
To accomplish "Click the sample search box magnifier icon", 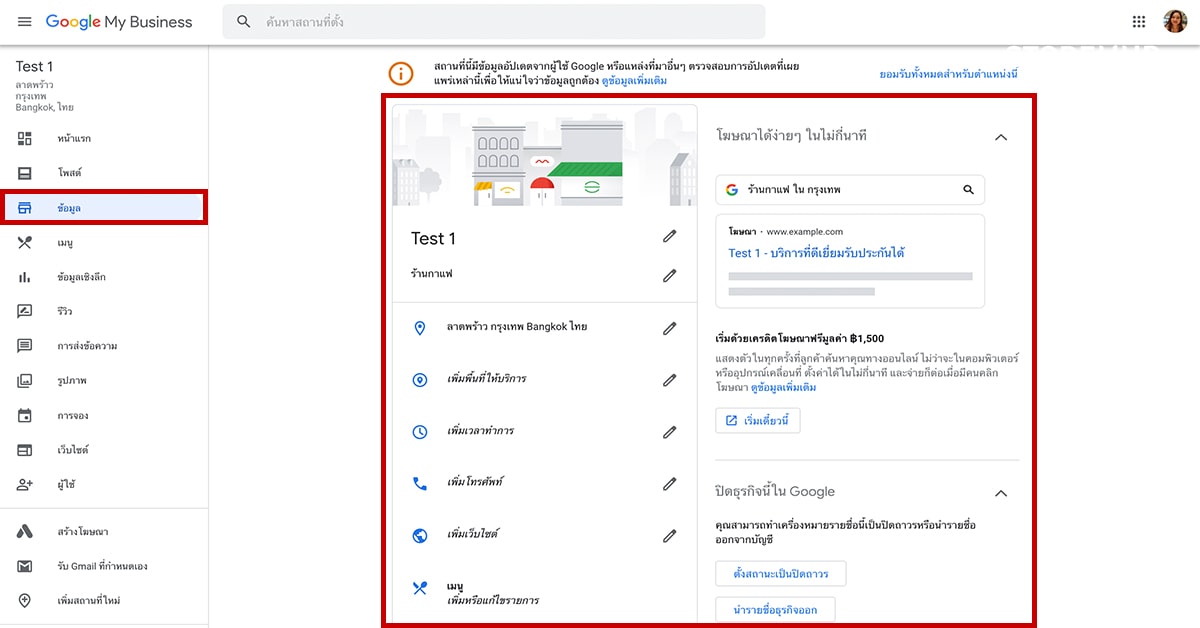I will coord(968,189).
